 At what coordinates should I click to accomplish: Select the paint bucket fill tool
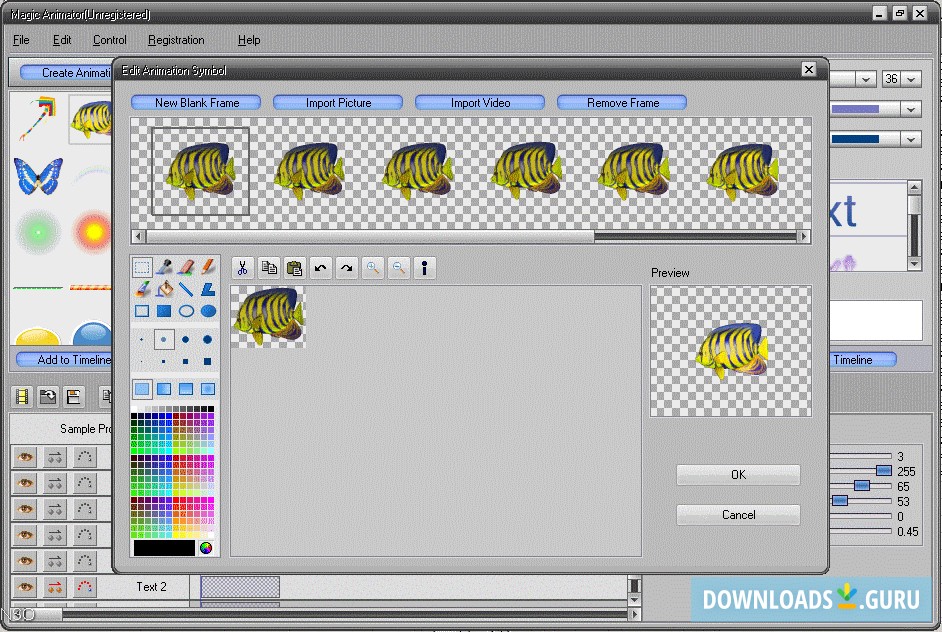click(x=164, y=289)
